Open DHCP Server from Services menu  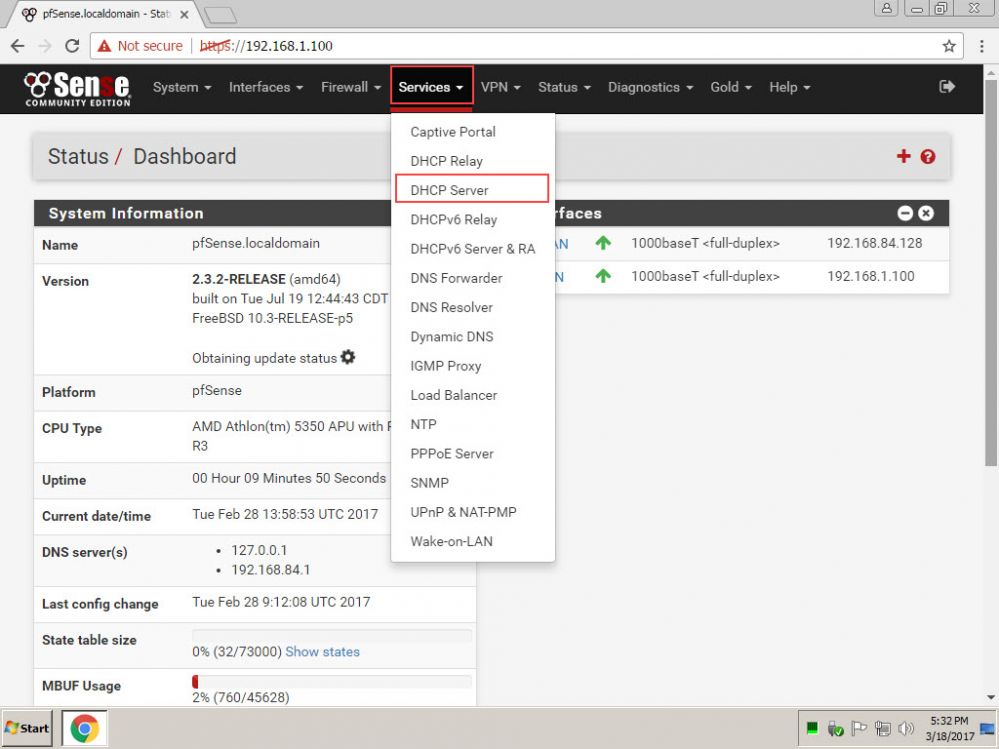coord(472,190)
